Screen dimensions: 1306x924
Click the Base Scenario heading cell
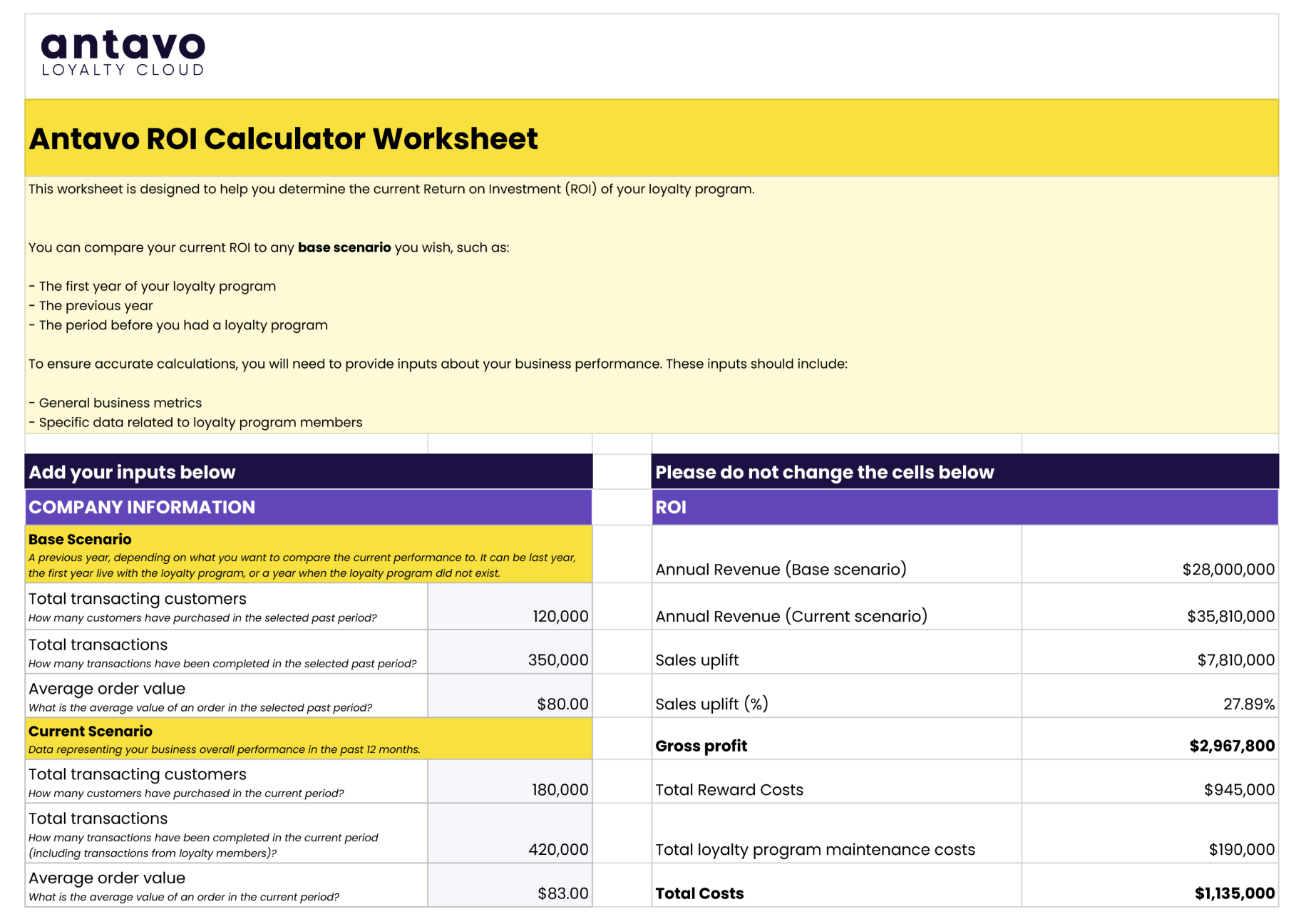pos(309,555)
